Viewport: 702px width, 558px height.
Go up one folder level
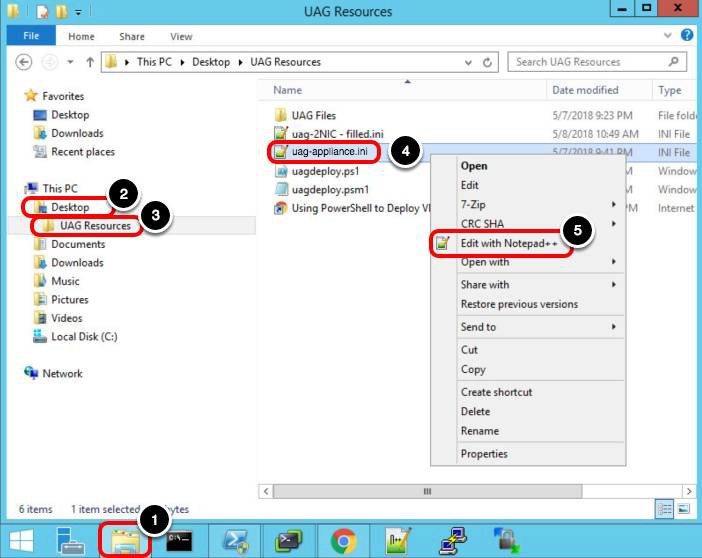(90, 62)
